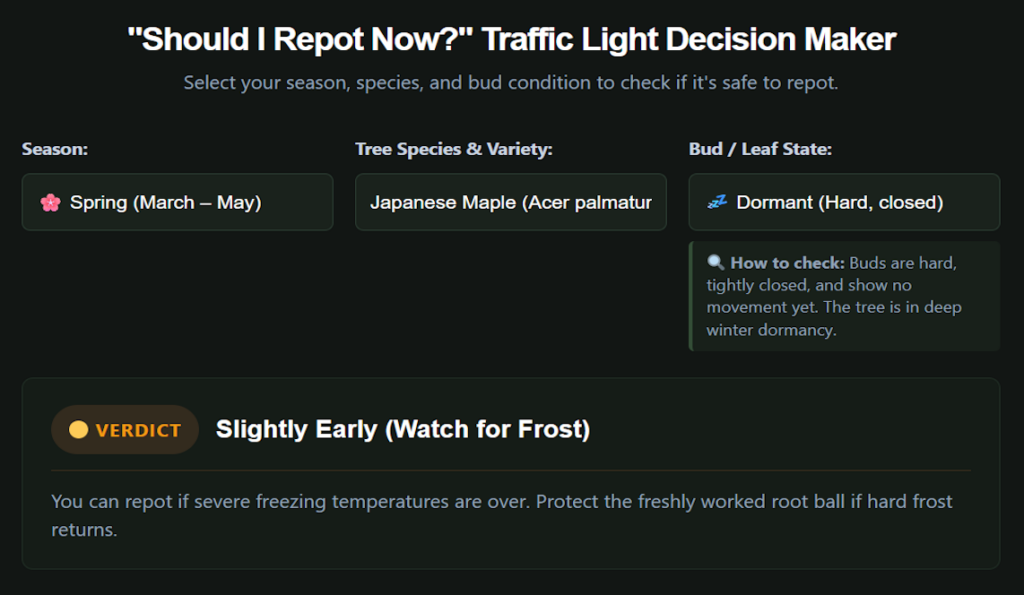Click the 'Season:' field label
Viewport: 1024px width, 595px height.
click(55, 149)
